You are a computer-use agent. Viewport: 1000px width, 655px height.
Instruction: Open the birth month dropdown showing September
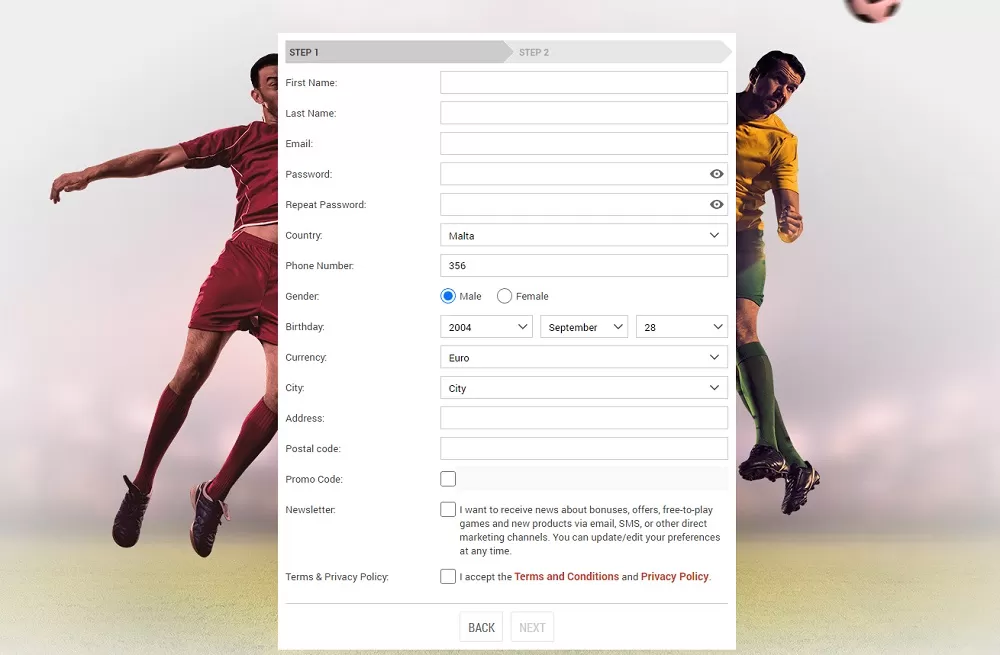[x=583, y=327]
